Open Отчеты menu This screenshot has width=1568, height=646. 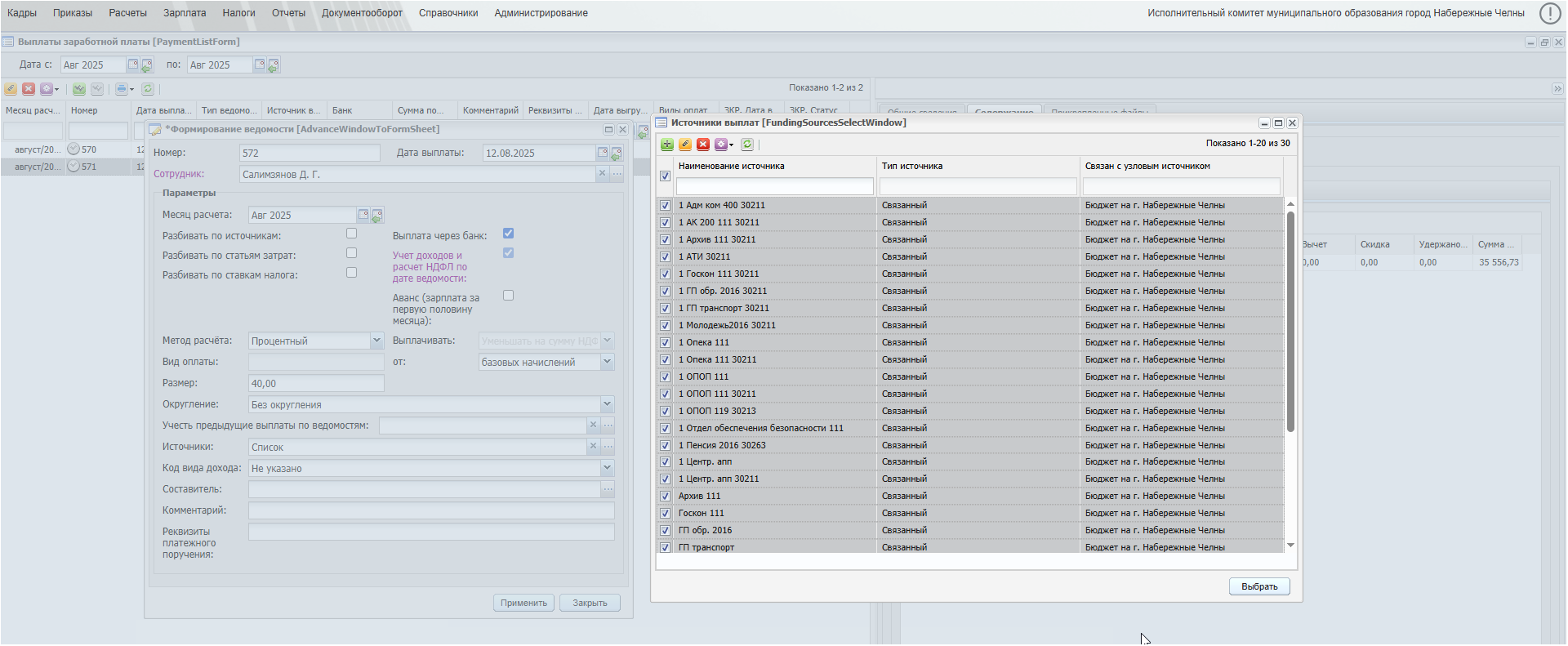tap(288, 13)
